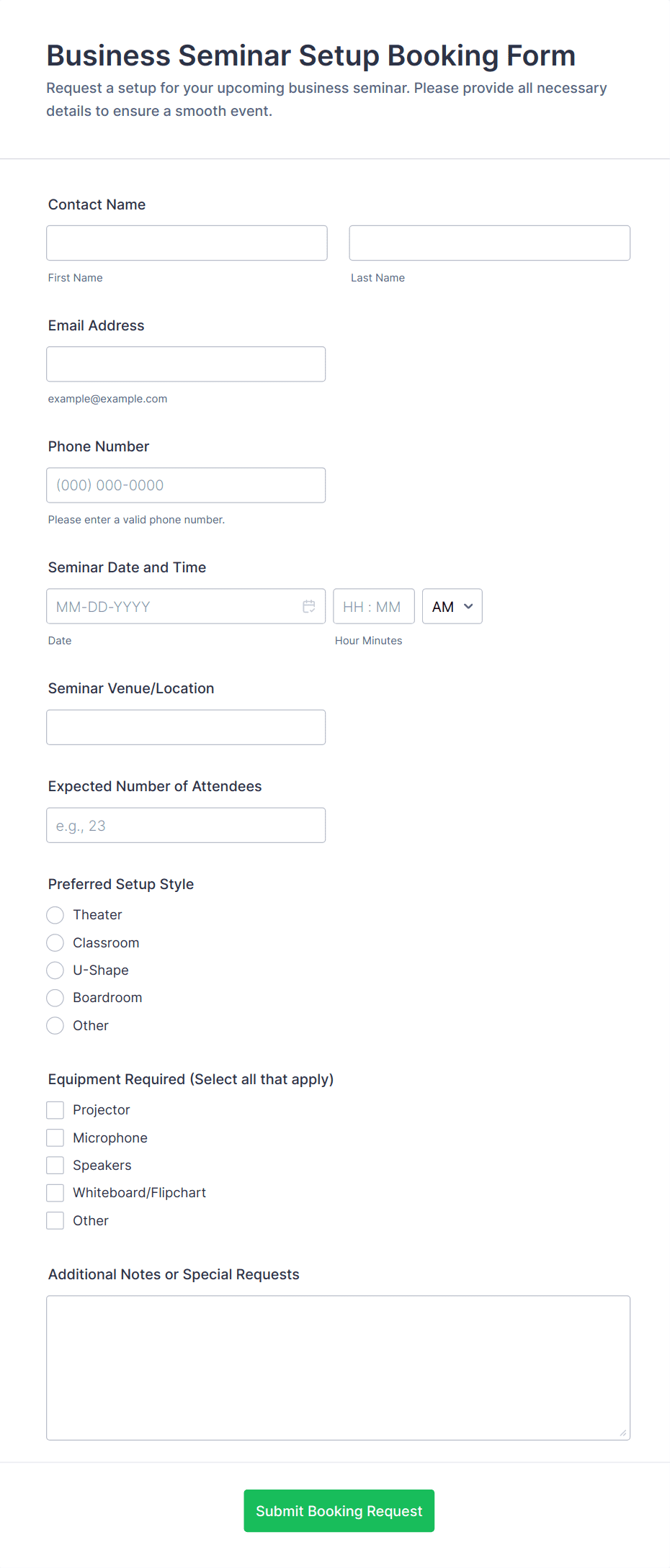Choose the Classroom radio option

pos(55,942)
